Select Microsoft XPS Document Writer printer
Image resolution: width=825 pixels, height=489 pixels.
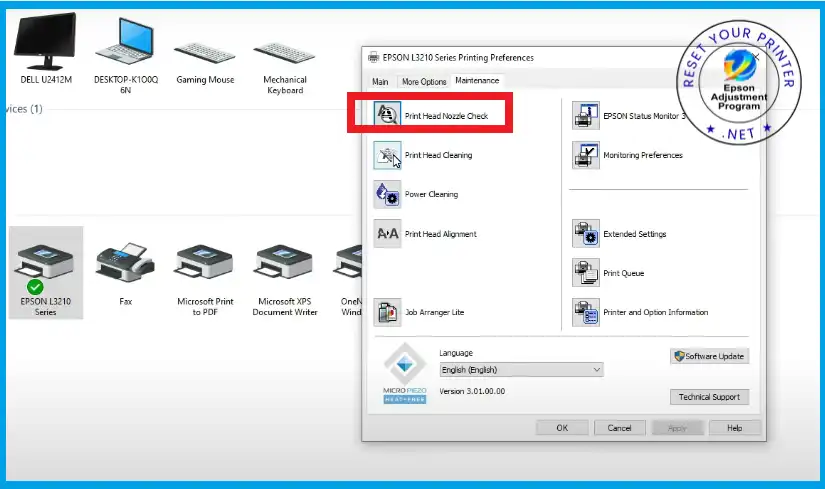pyautogui.click(x=285, y=279)
